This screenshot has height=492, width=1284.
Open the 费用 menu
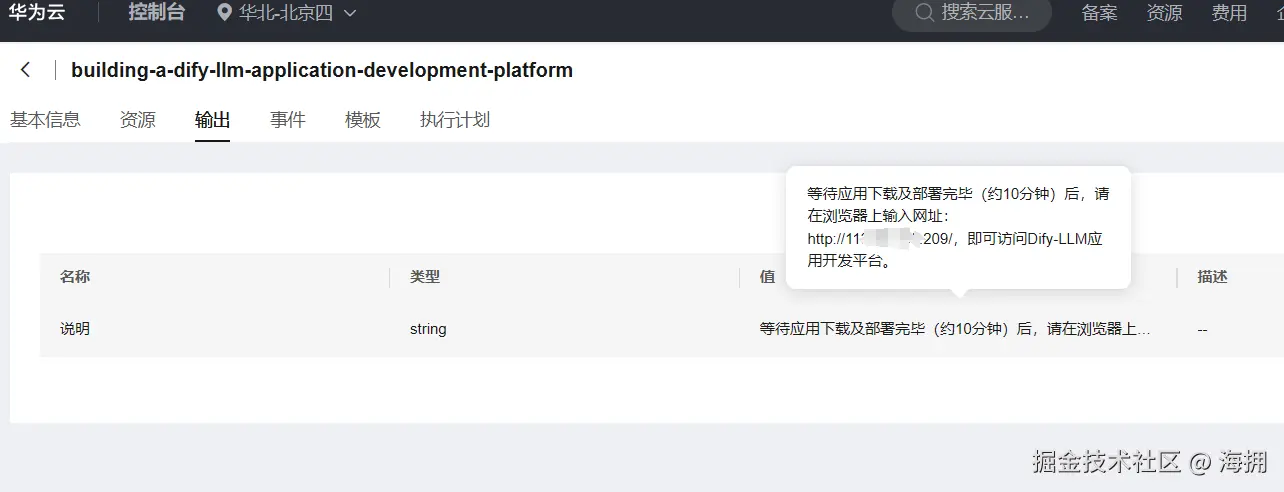(x=1229, y=13)
